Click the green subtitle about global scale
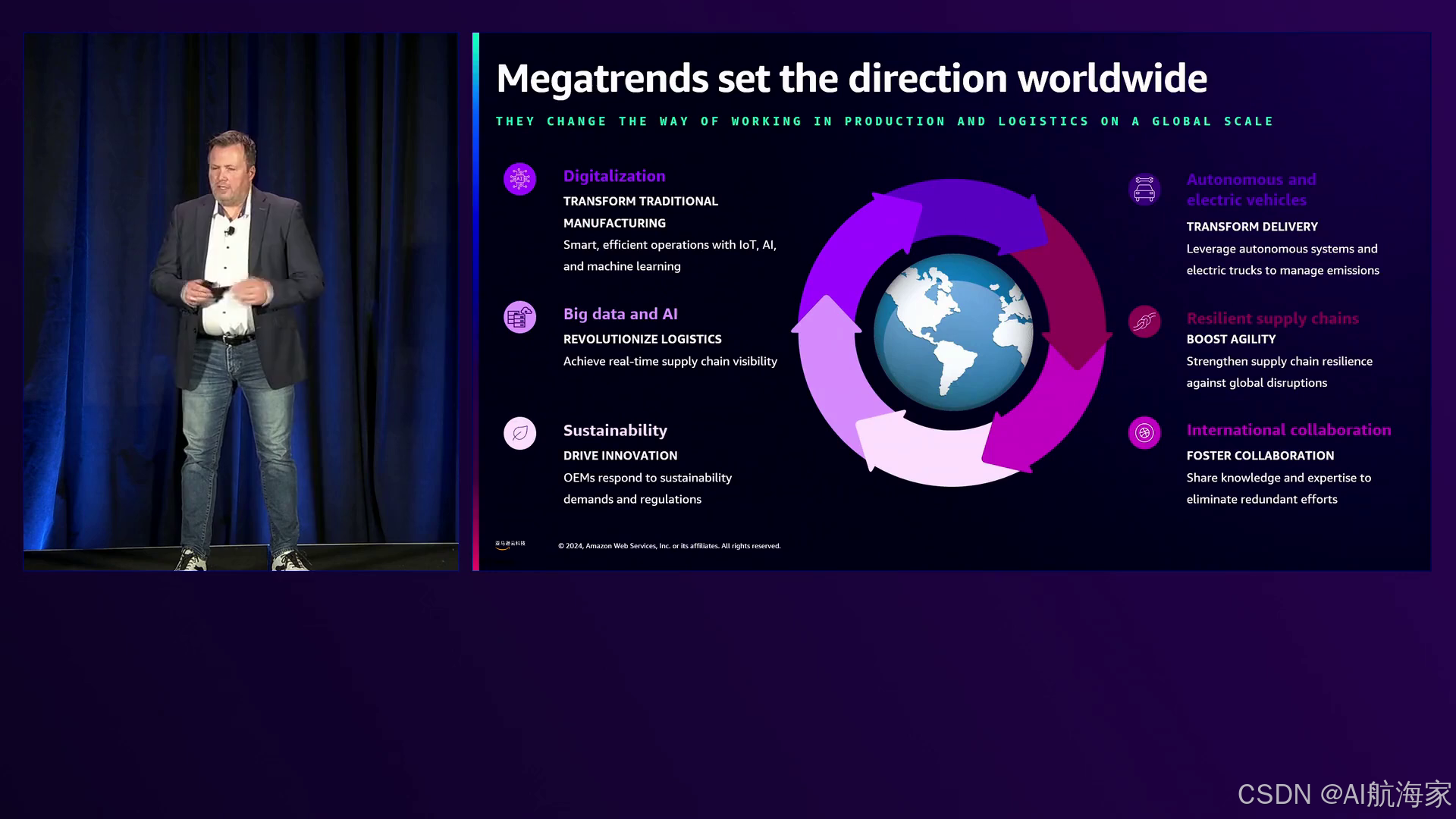Screen dimensions: 1456x819 (x=883, y=121)
